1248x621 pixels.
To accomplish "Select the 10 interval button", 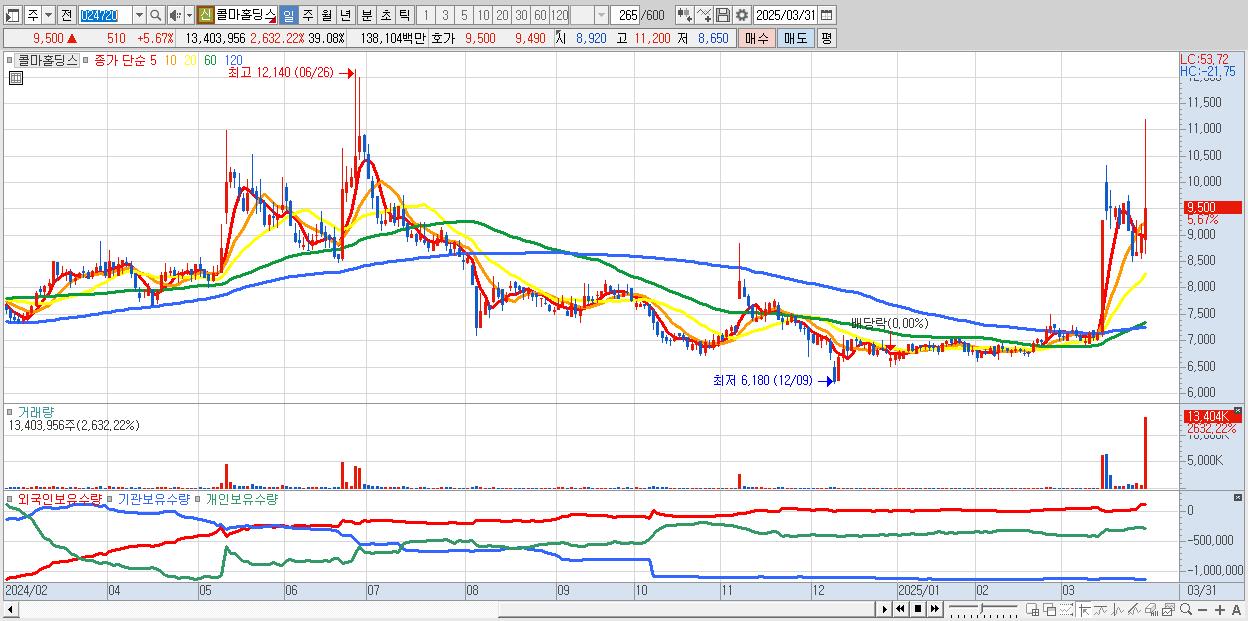I will pos(483,15).
